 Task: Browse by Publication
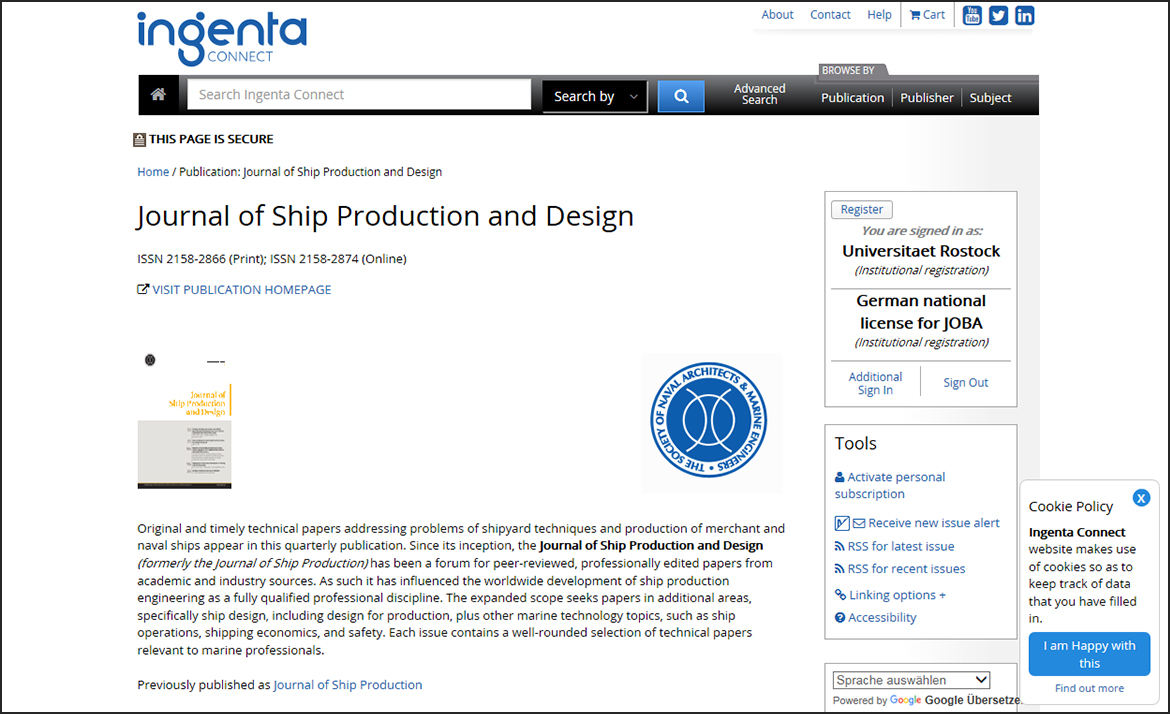[852, 98]
